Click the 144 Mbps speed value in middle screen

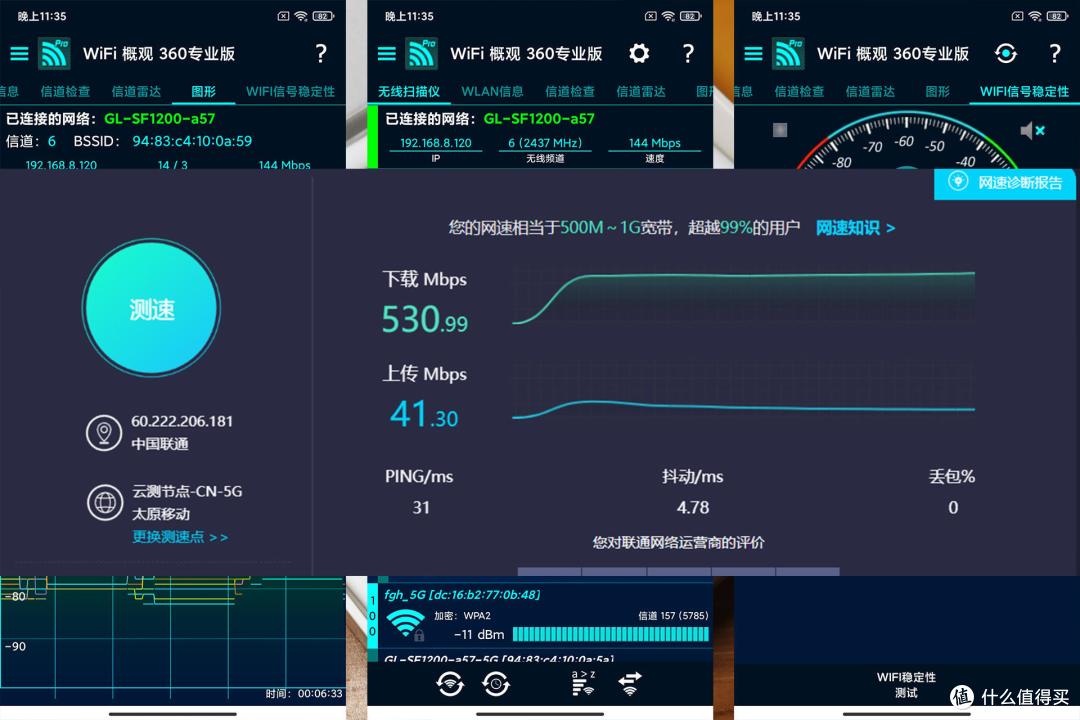point(654,143)
